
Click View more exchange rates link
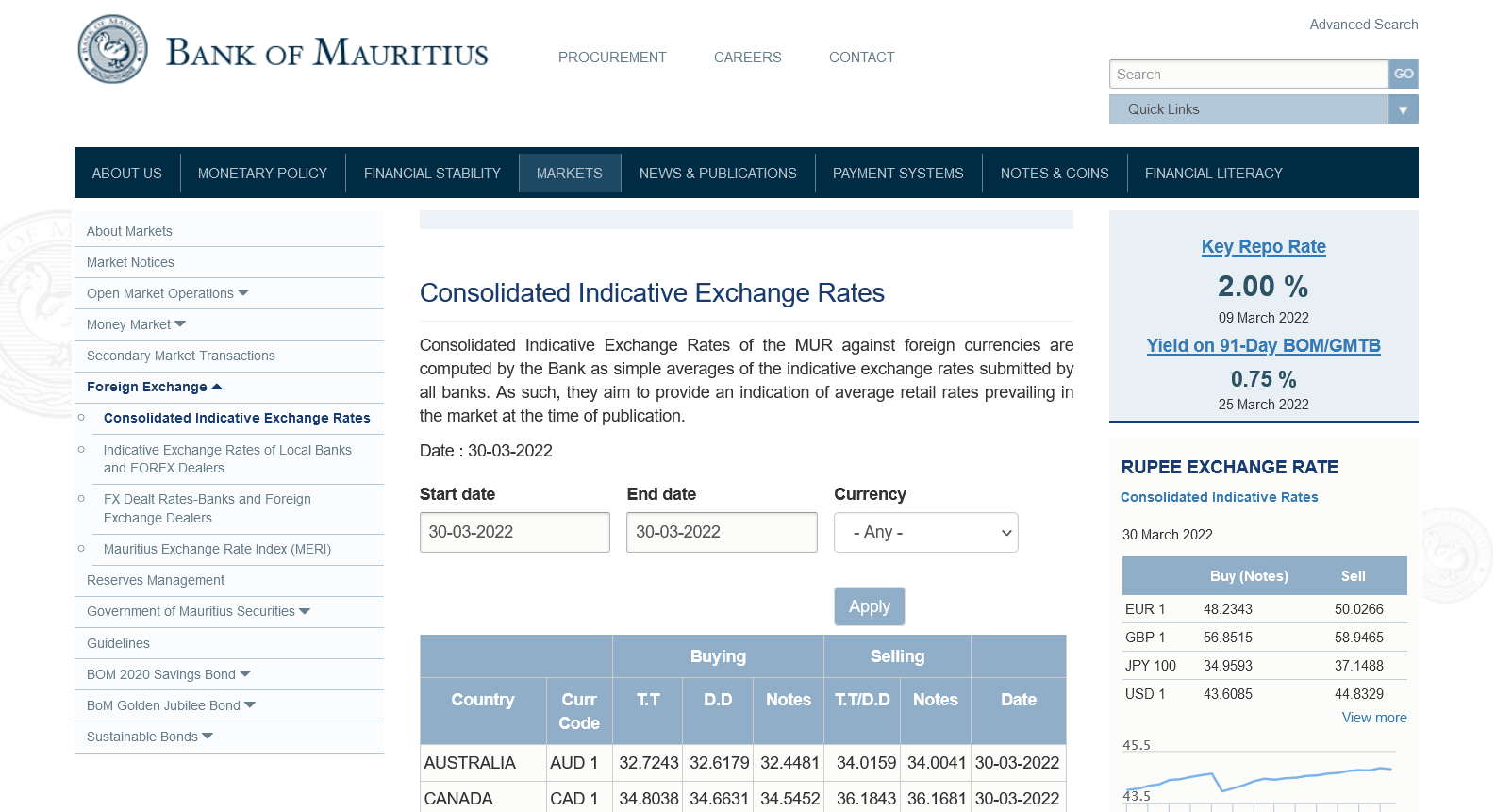tap(1373, 718)
